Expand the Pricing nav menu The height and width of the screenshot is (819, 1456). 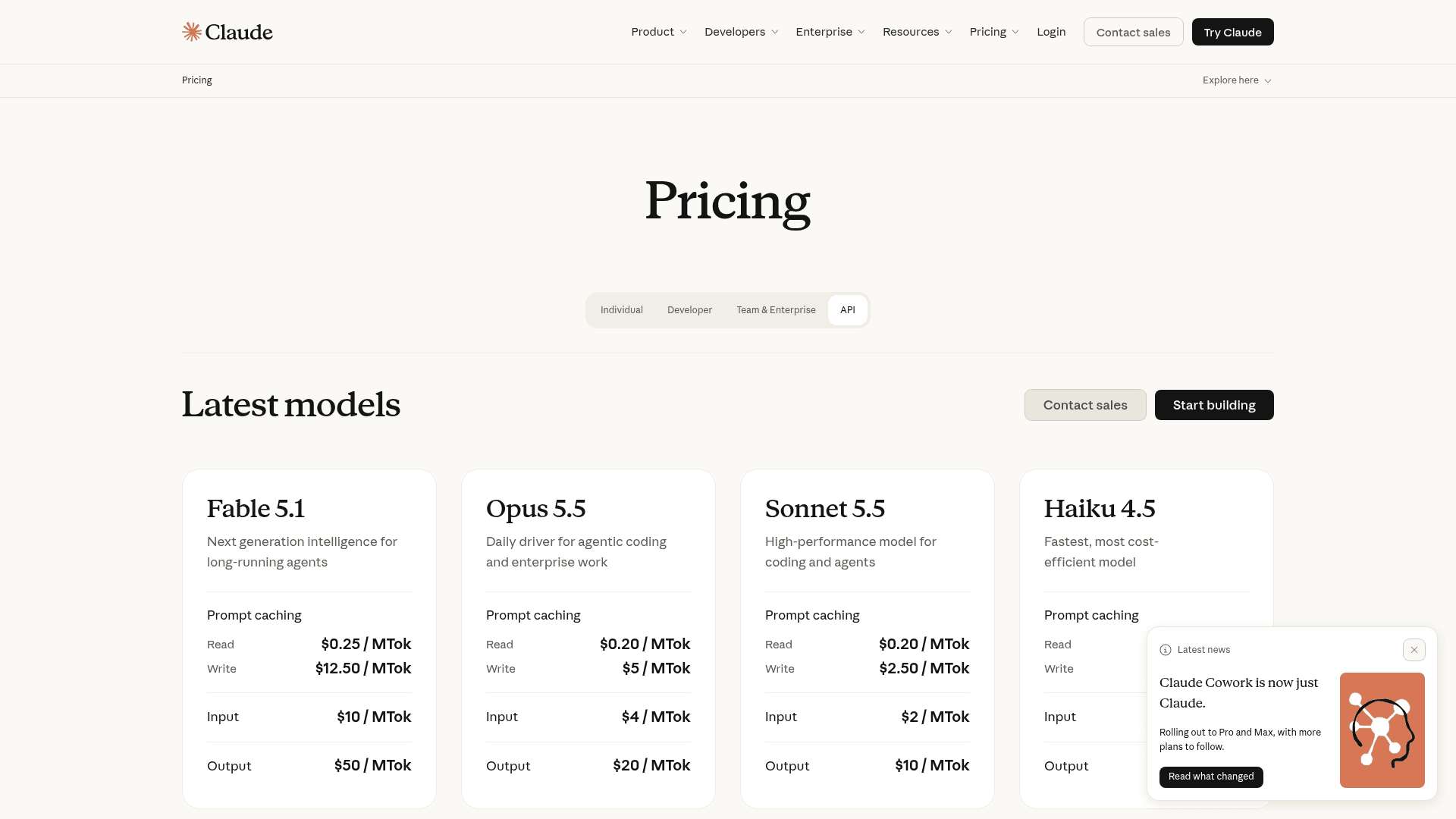tap(994, 32)
